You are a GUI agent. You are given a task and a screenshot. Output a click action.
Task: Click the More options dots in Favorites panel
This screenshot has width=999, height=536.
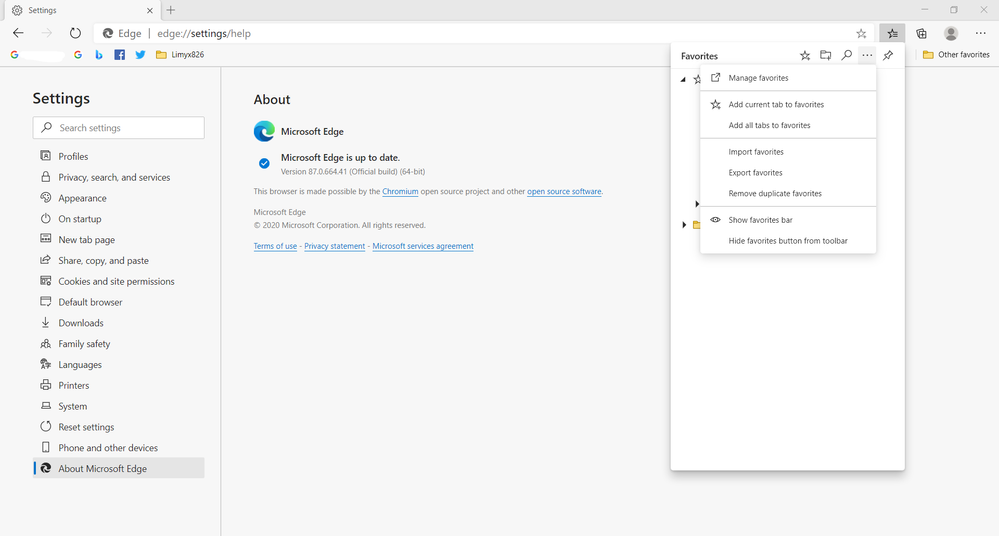(x=867, y=55)
